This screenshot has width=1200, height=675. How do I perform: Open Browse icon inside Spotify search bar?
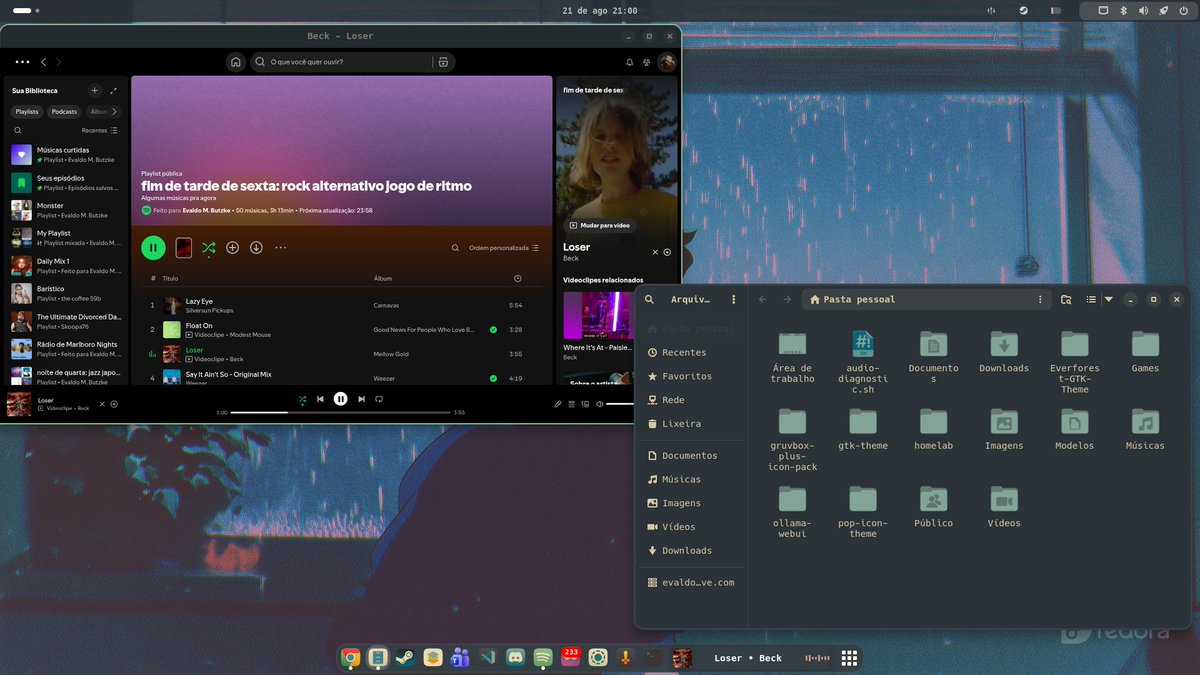[x=443, y=62]
